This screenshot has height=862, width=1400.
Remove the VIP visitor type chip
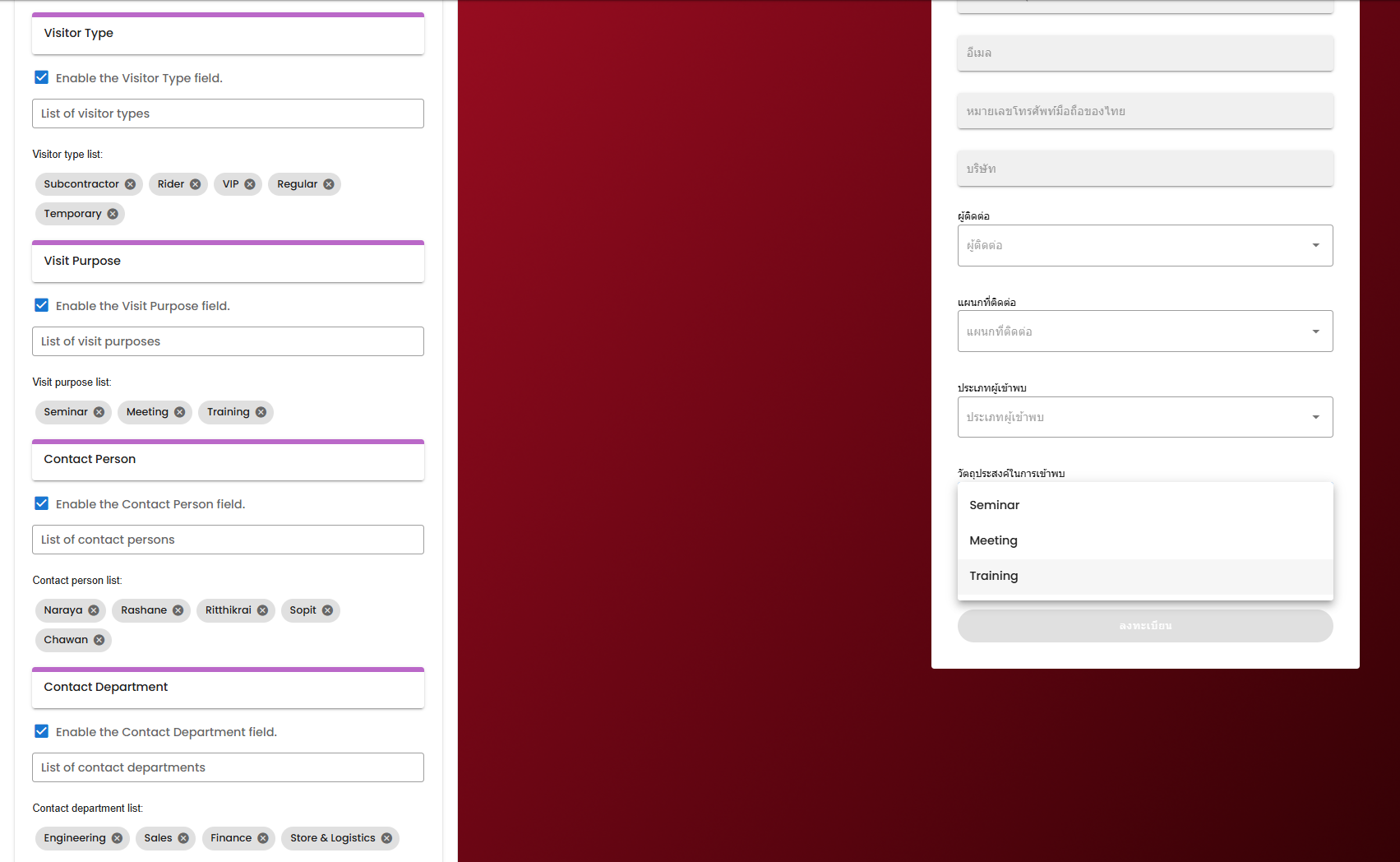tap(250, 184)
